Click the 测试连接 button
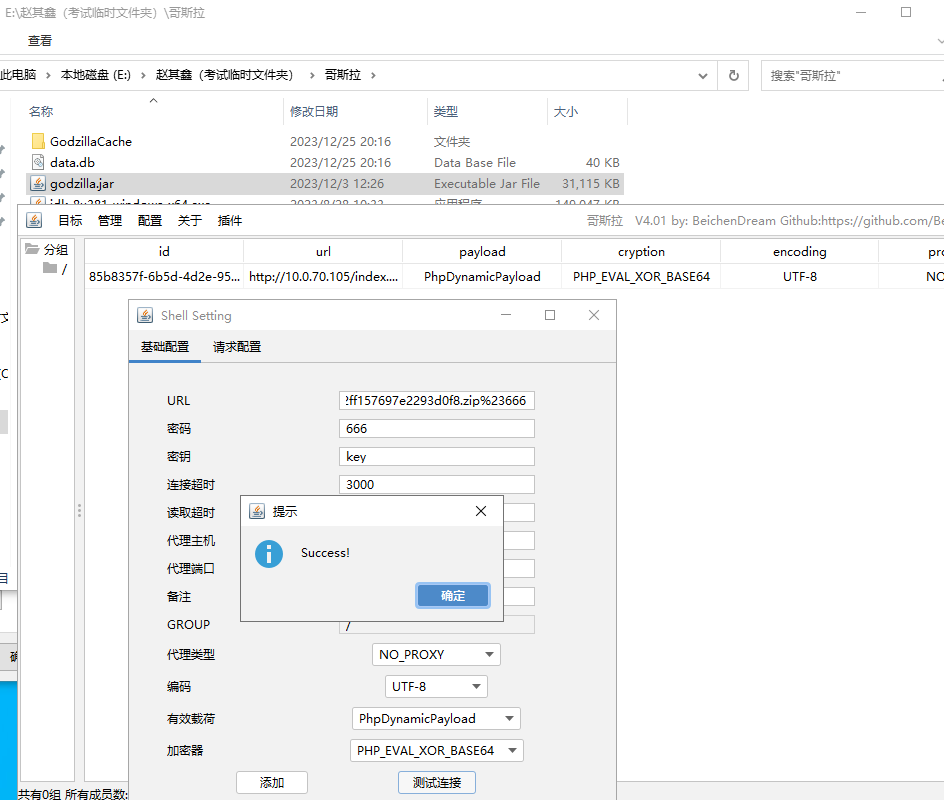The width and height of the screenshot is (944, 800). (x=436, y=783)
